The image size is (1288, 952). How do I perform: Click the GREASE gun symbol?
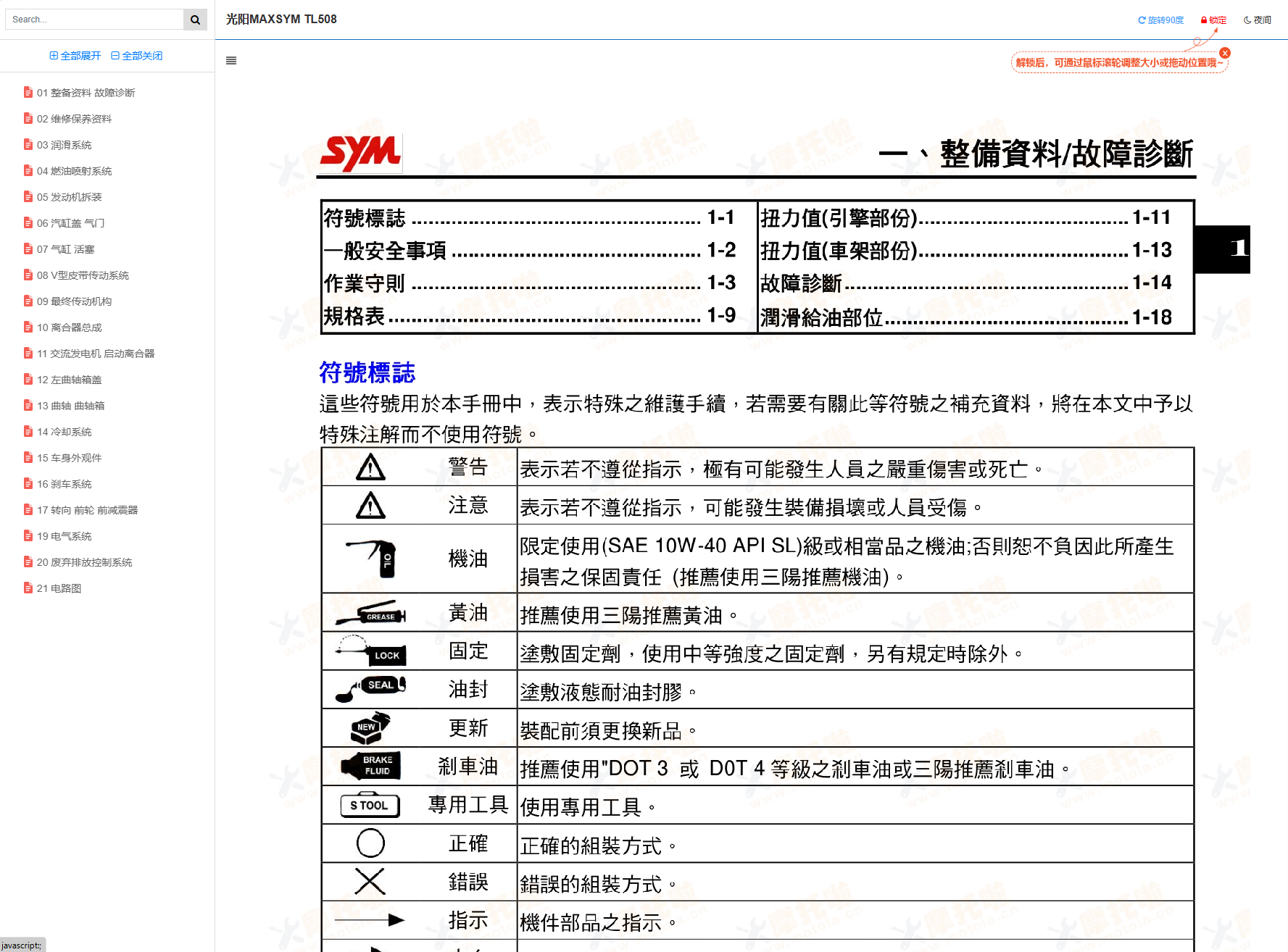pyautogui.click(x=371, y=613)
